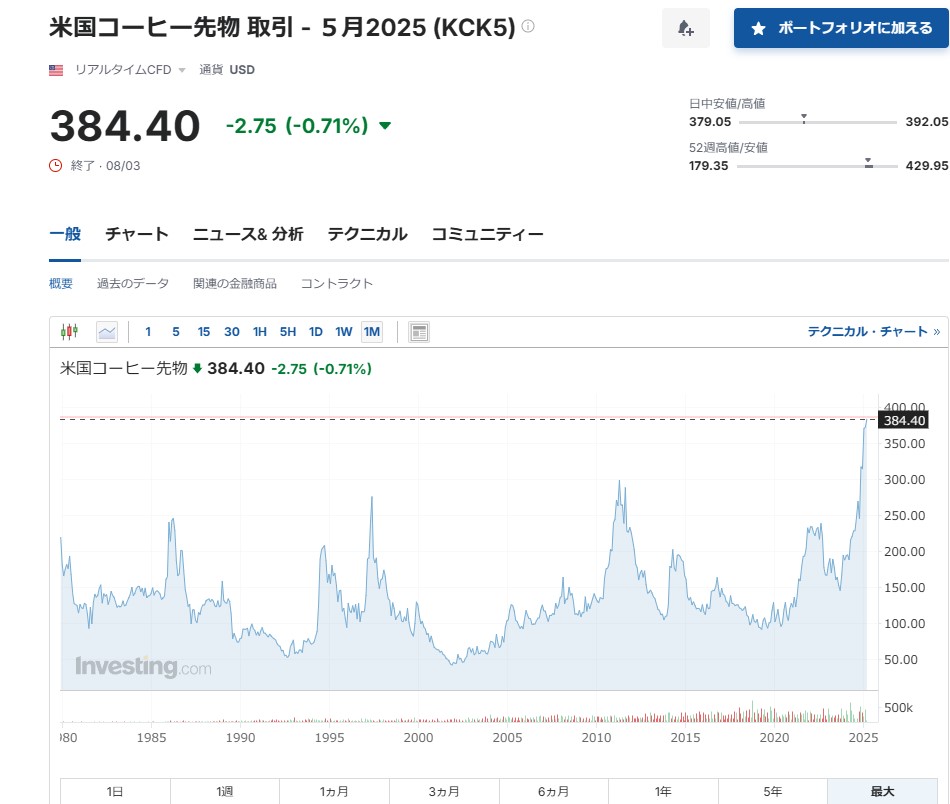Set chart interval to 1 minute
This screenshot has width=950, height=804.
[x=148, y=331]
